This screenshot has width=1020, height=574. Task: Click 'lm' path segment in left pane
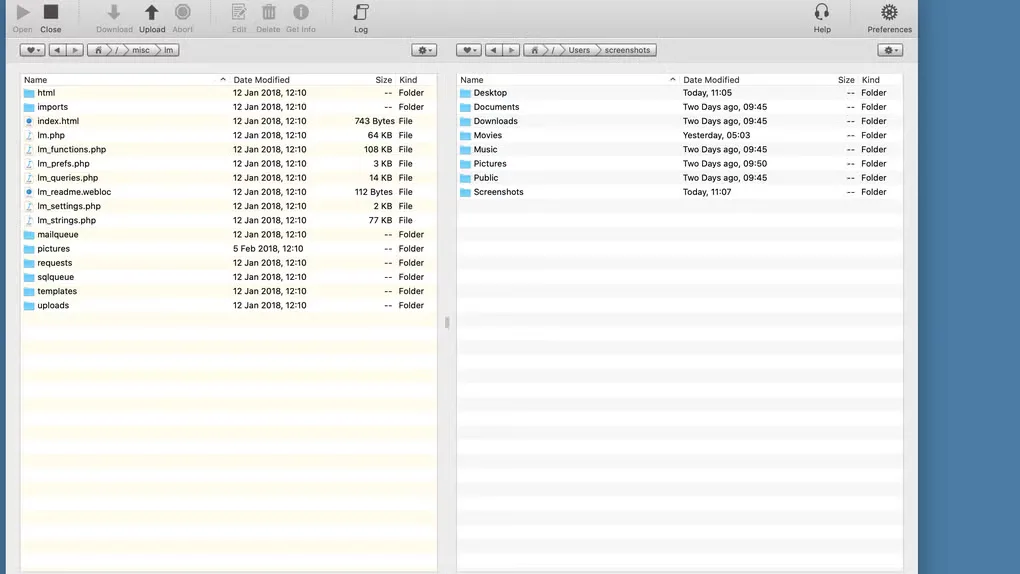click(168, 50)
